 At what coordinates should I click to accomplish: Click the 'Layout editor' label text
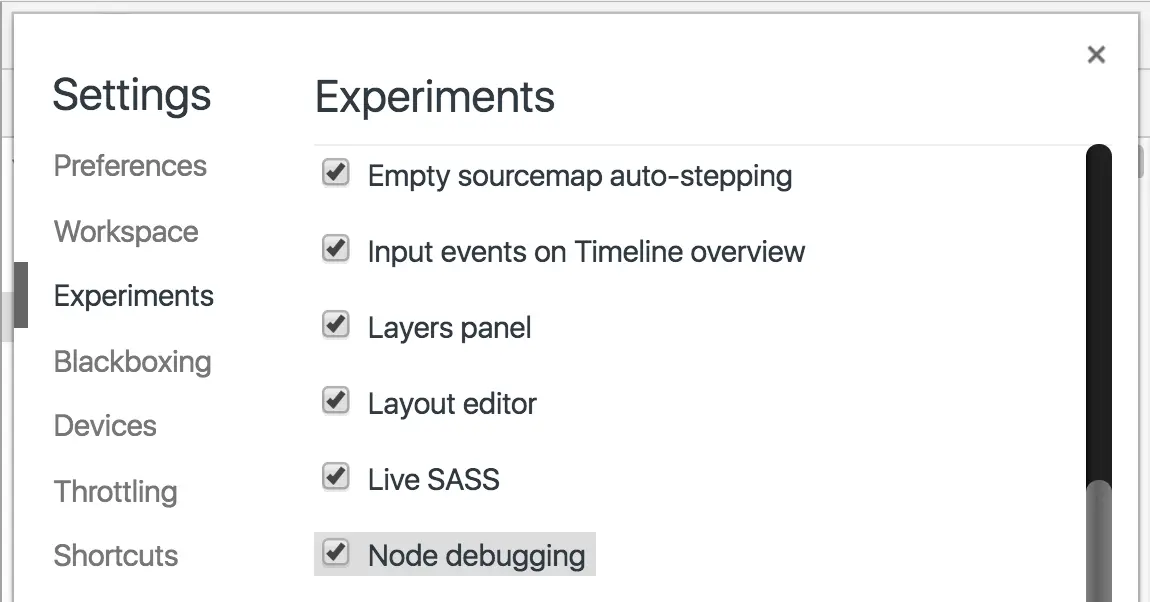tap(453, 404)
